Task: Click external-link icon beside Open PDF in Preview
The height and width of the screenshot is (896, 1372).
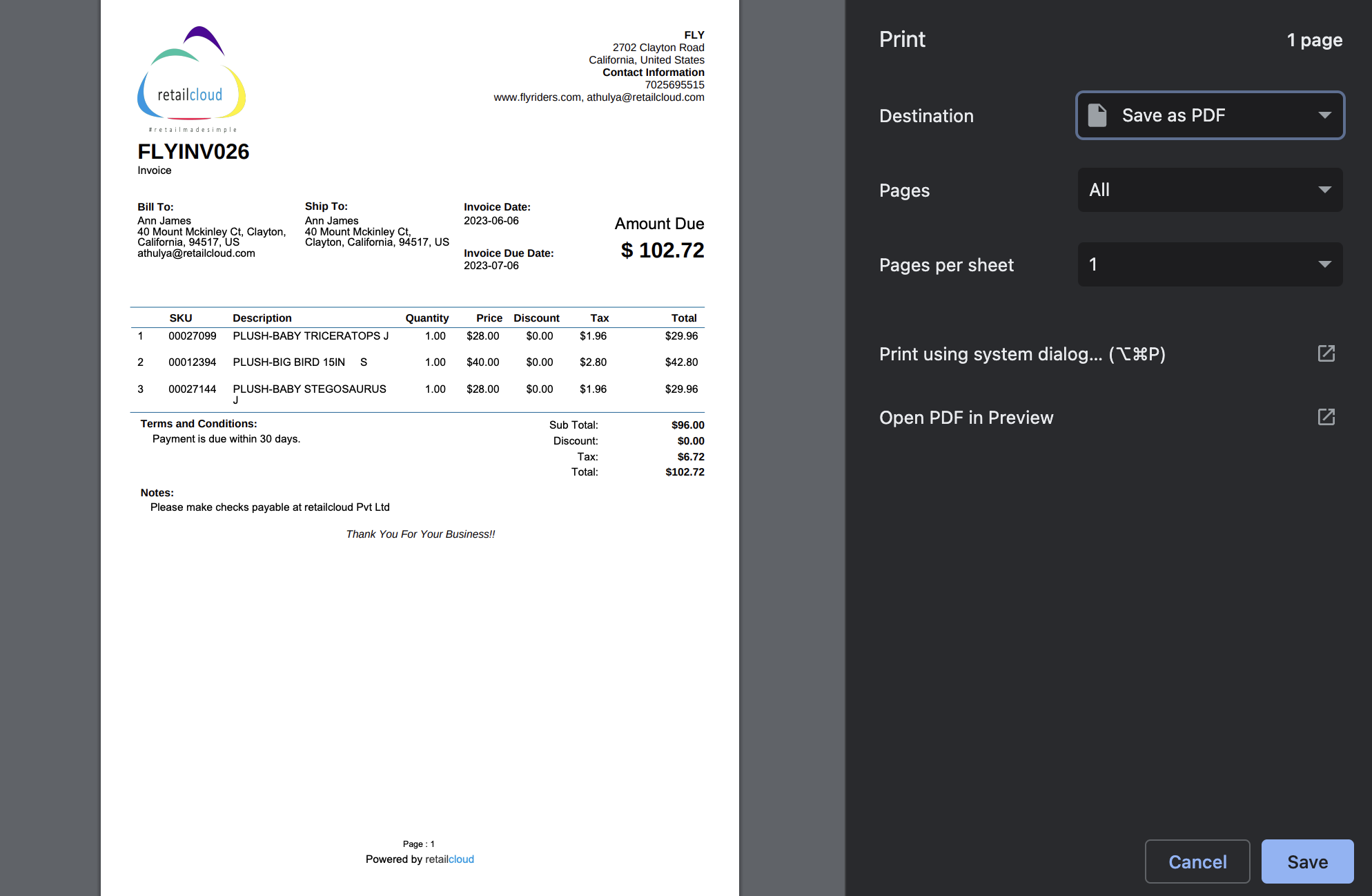Action: (x=1326, y=417)
